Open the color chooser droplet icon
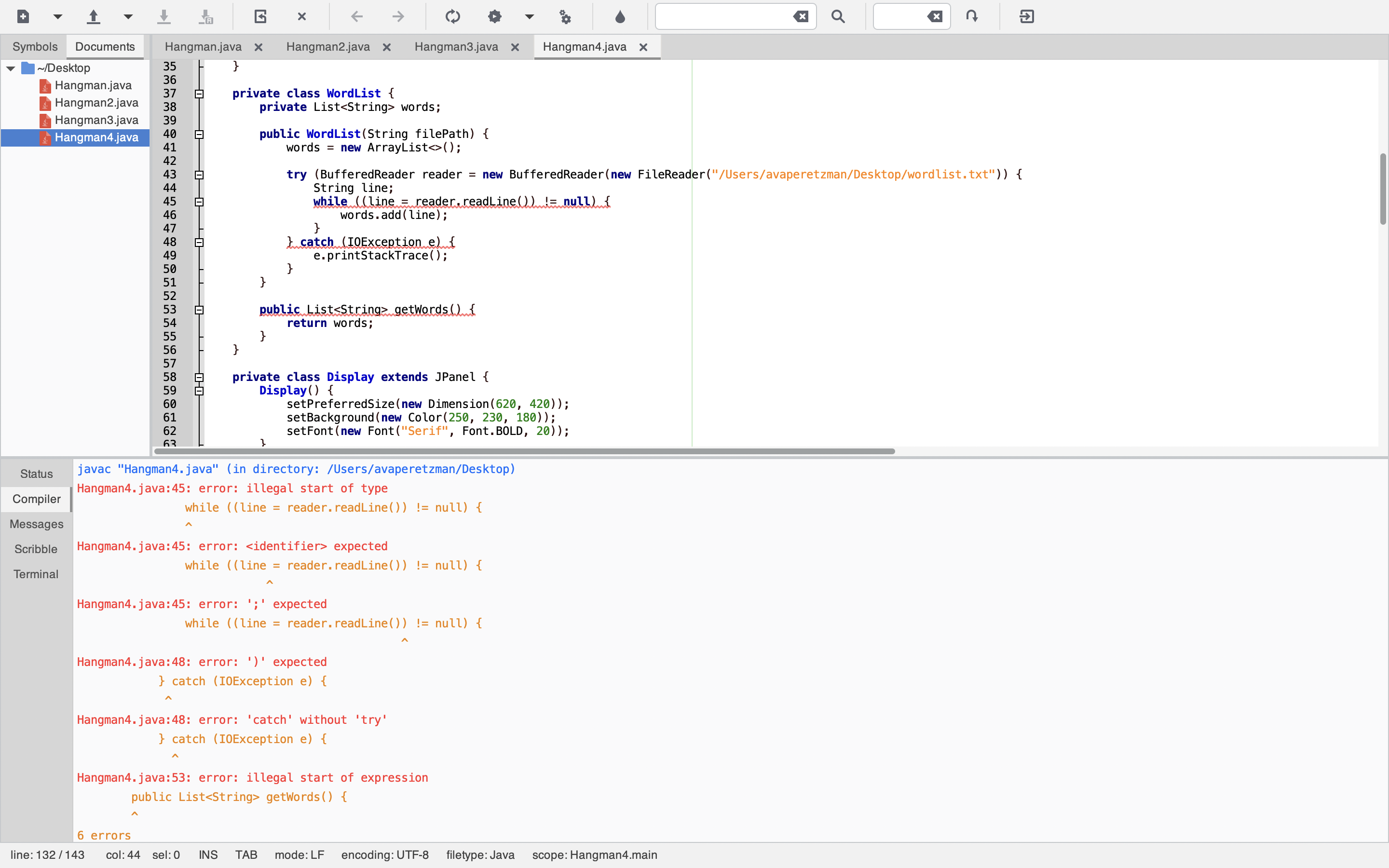This screenshot has width=1389, height=868. coord(620,17)
